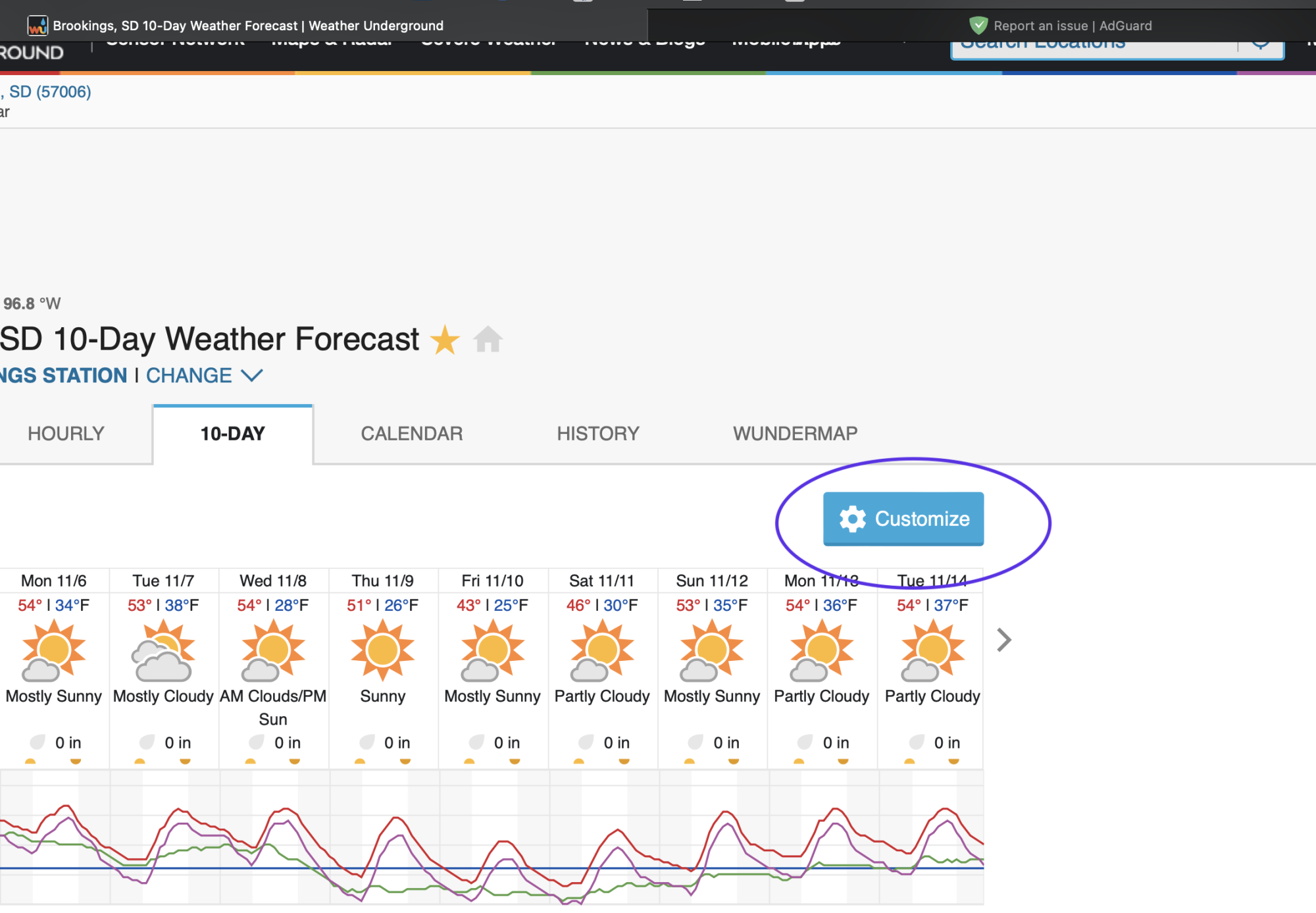The width and height of the screenshot is (1316, 913).
Task: Switch to the HOURLY tab
Action: coord(66,433)
